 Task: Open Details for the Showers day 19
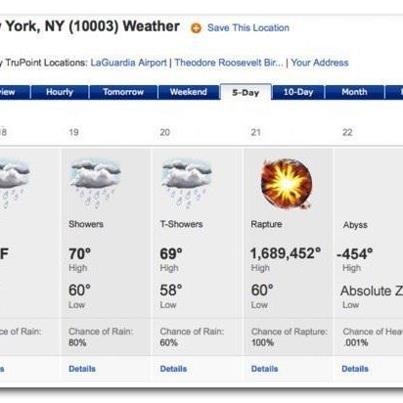[82, 369]
